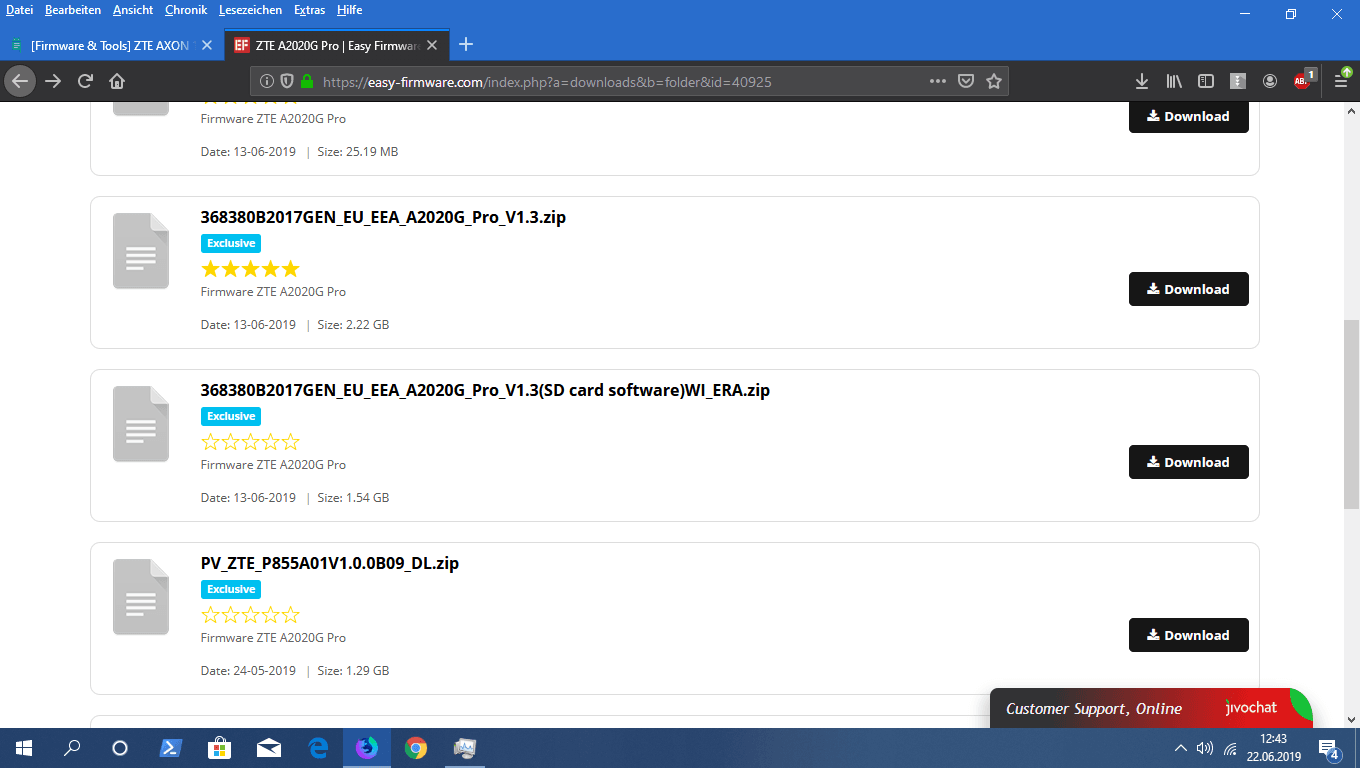Viewport: 1360px width, 768px height.
Task: Open the SD card software WI_ERA.zip title
Action: coord(485,390)
